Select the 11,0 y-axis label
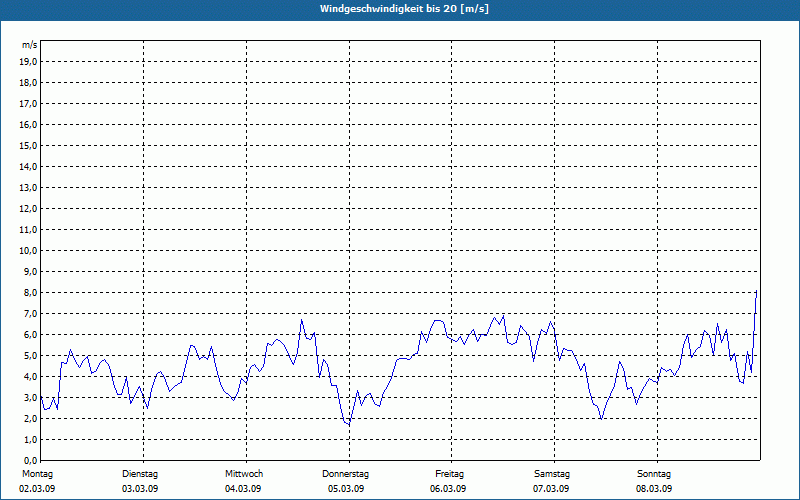 (x=28, y=230)
